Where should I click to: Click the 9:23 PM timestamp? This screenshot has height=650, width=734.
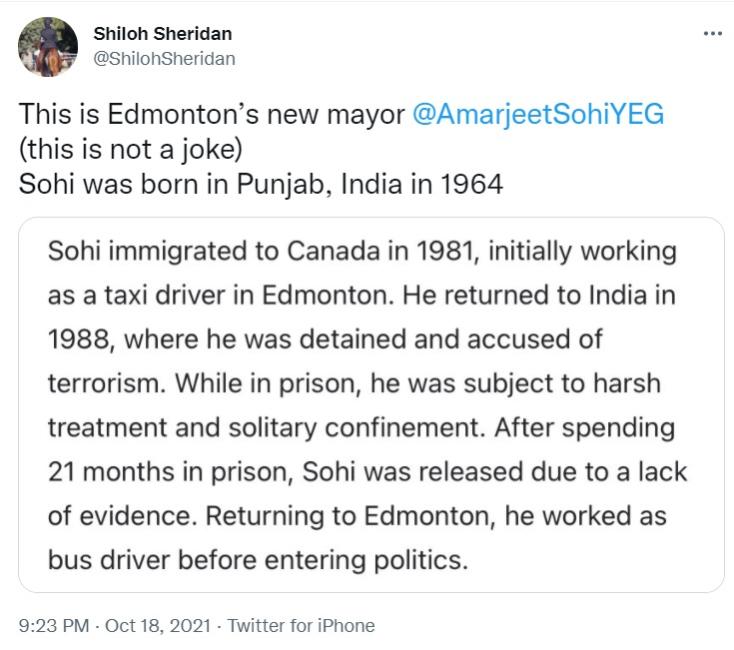coord(51,626)
